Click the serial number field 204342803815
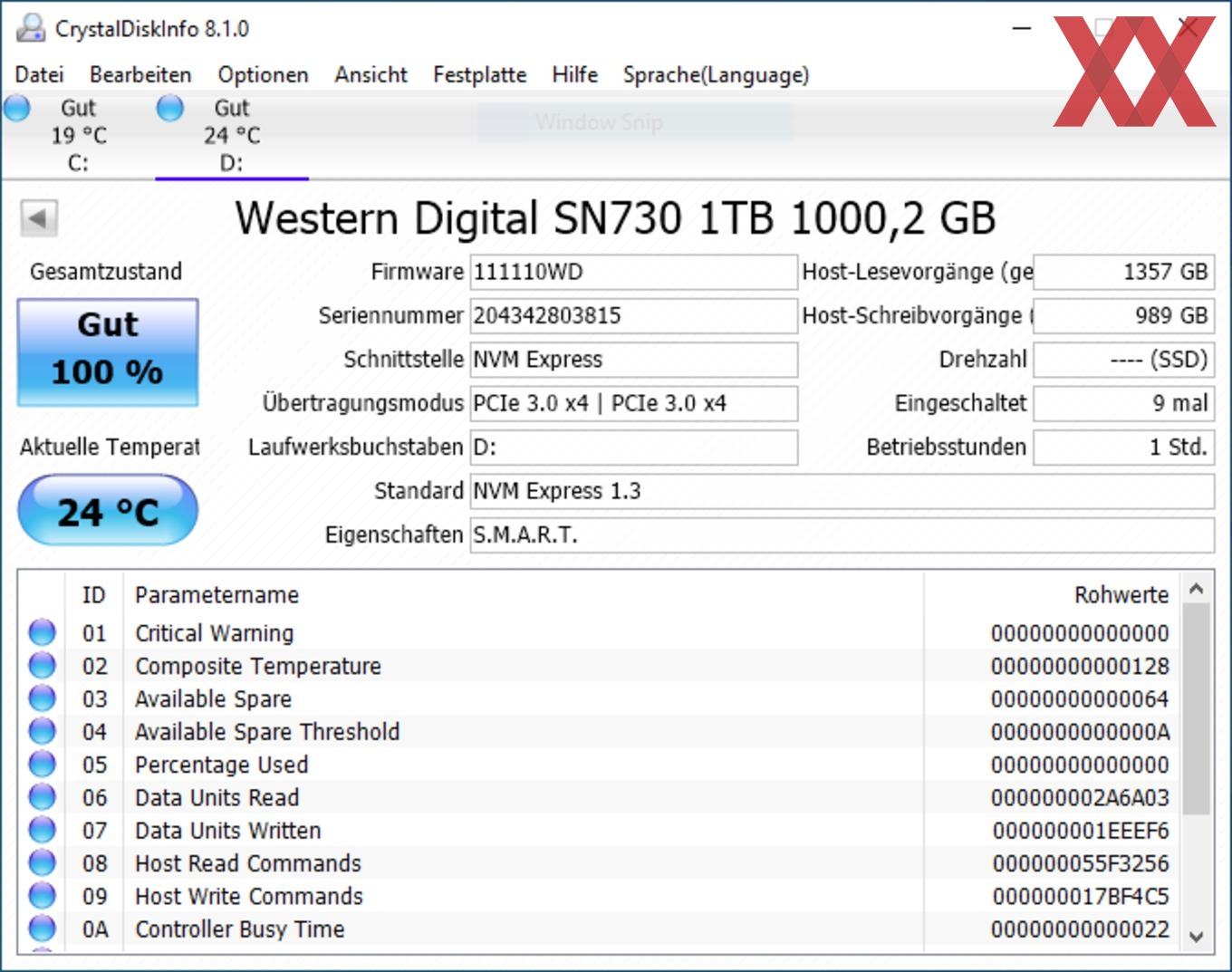 pos(633,315)
